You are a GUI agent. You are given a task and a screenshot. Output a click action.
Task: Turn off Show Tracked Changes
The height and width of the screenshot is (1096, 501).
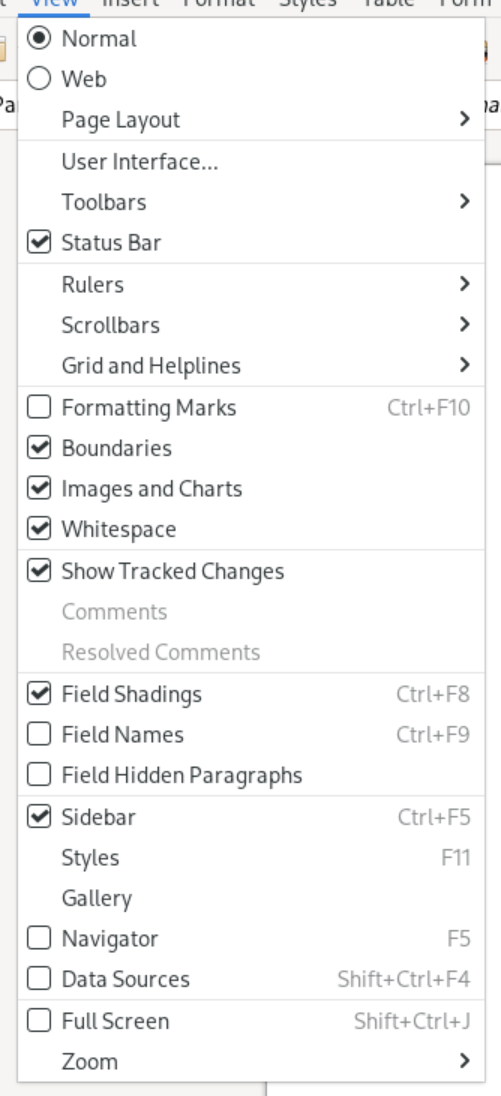coord(38,571)
